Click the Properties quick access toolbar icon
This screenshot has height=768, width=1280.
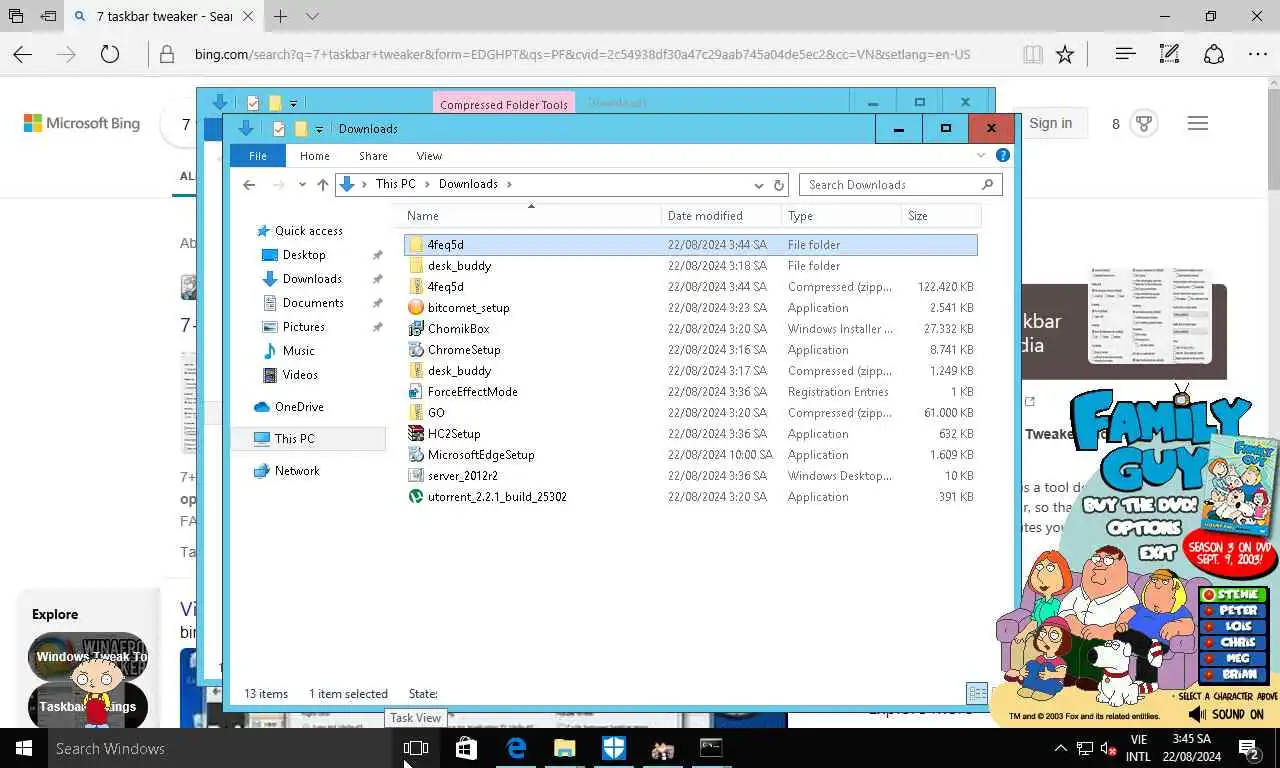coord(278,129)
